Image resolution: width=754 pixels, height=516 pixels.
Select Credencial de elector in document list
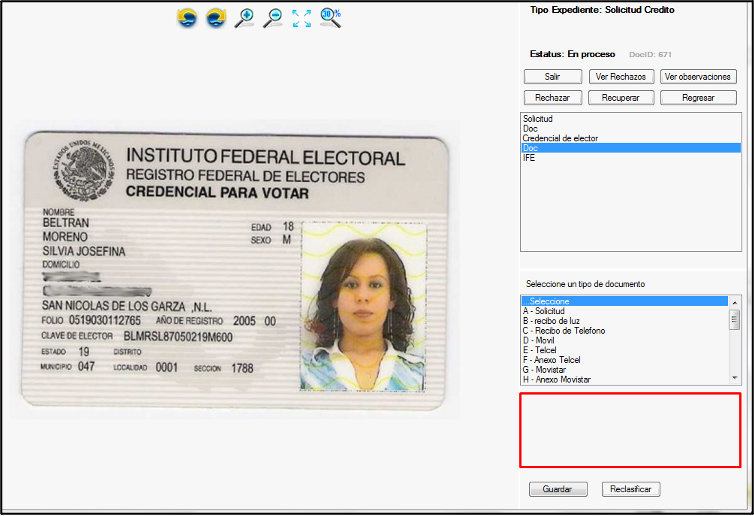pos(560,138)
